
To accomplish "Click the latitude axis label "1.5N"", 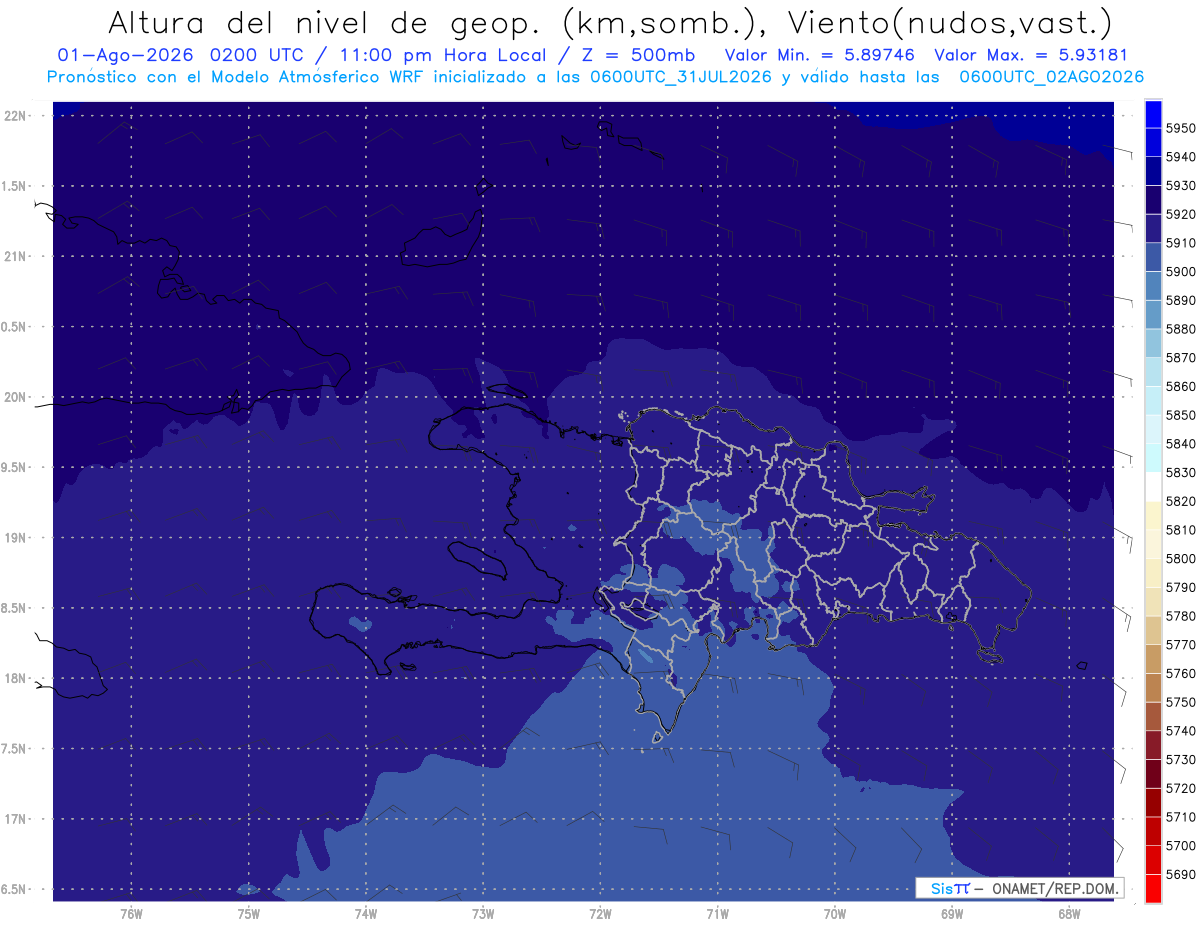I will (15, 186).
